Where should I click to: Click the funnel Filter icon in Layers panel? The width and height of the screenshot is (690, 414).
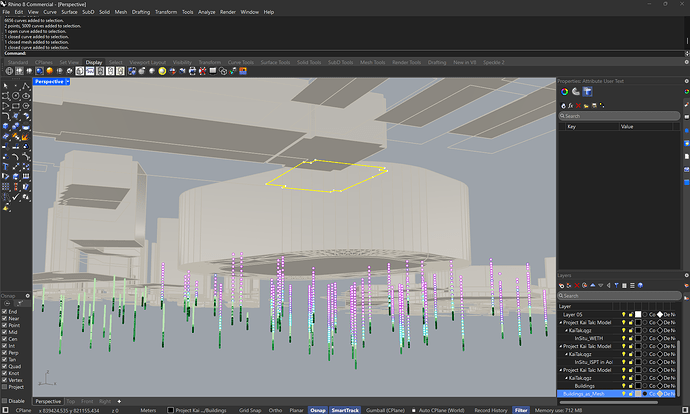coord(617,286)
